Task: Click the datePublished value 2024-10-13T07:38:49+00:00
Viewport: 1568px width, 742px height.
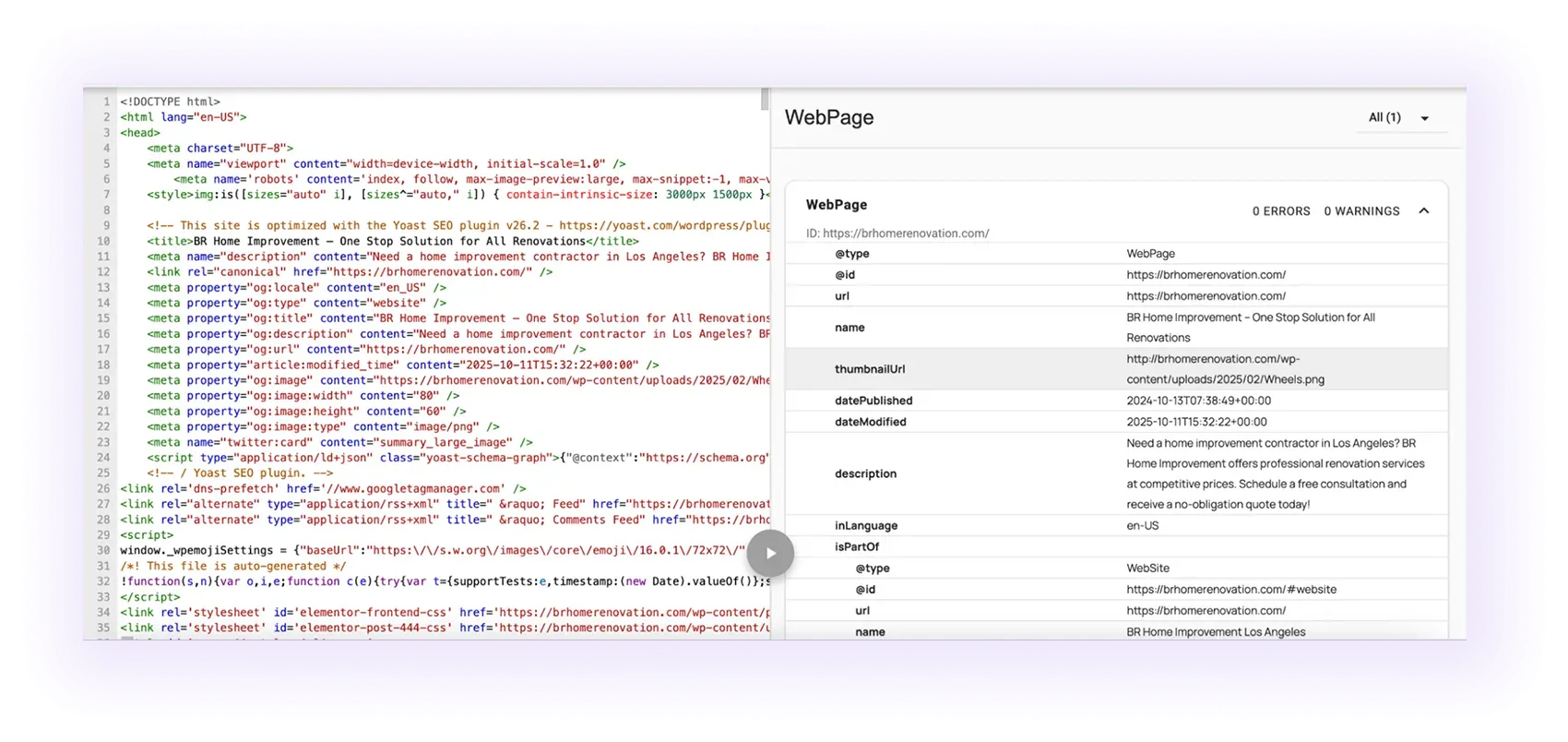Action: click(1198, 401)
